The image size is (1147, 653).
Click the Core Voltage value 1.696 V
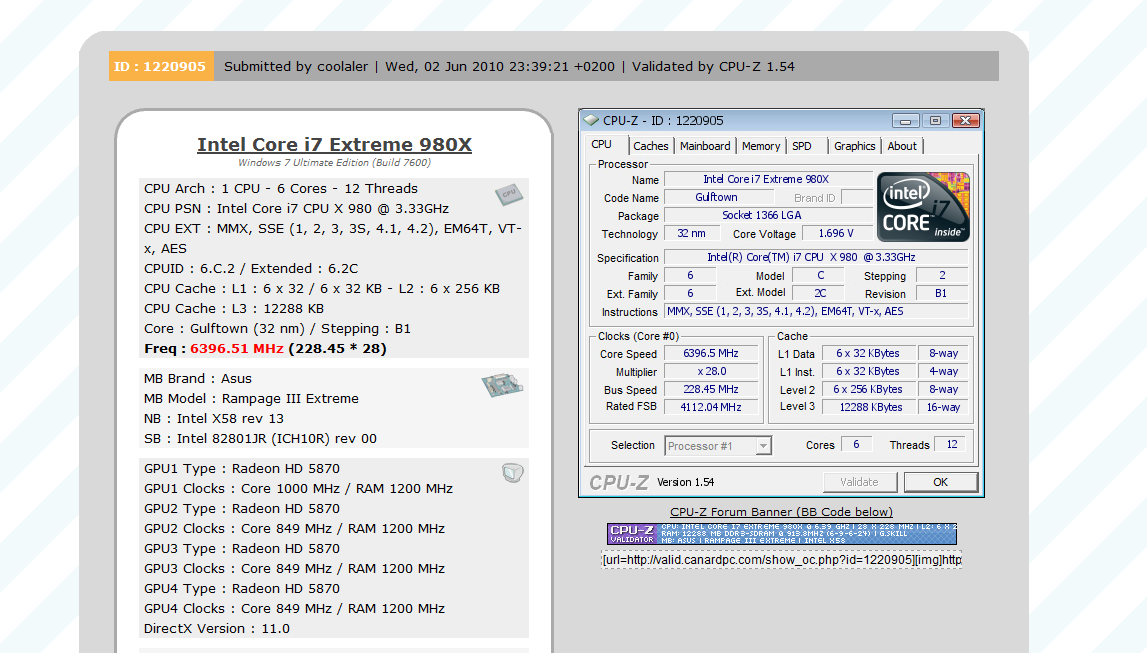(x=837, y=233)
